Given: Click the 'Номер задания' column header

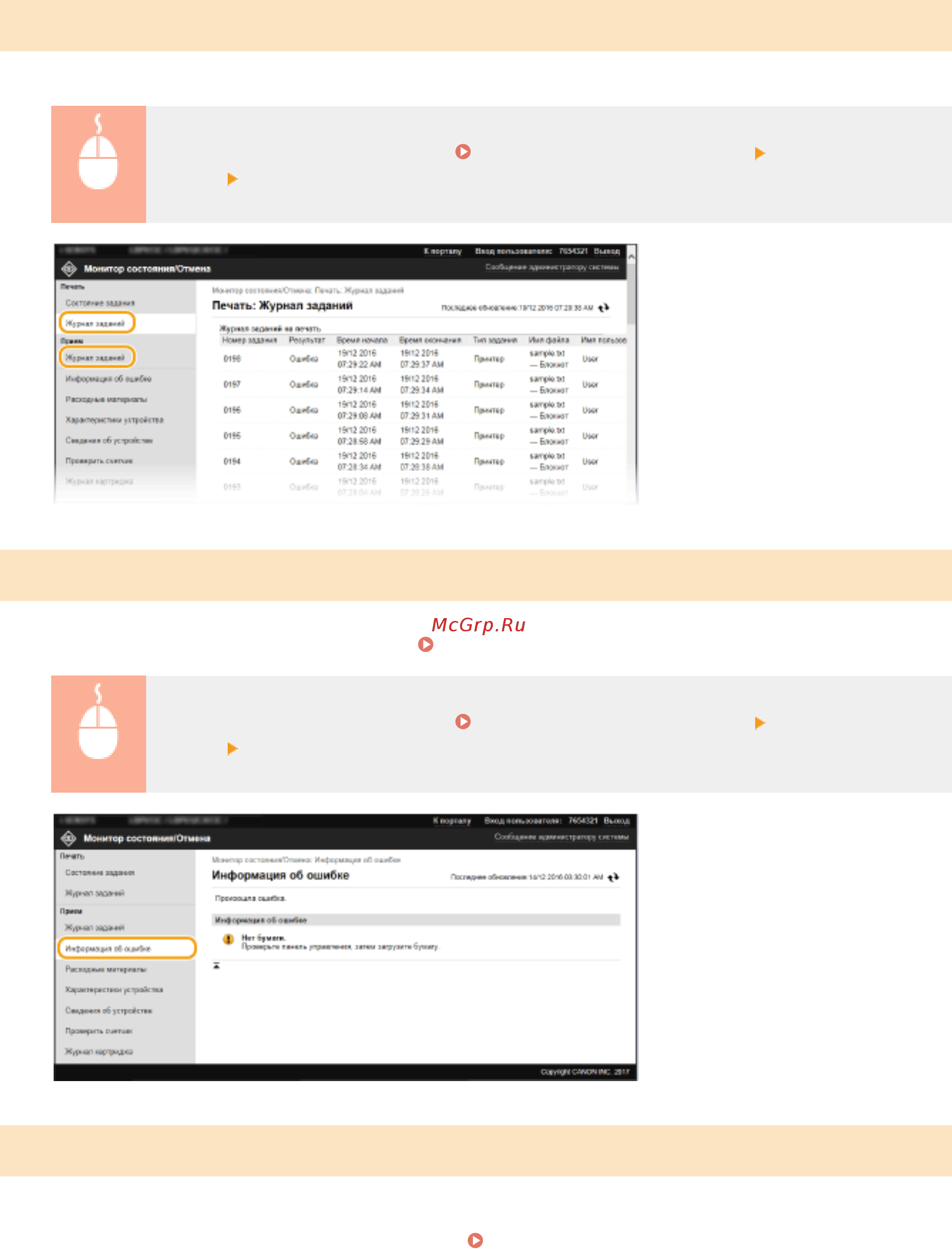Looking at the screenshot, I should click(250, 340).
